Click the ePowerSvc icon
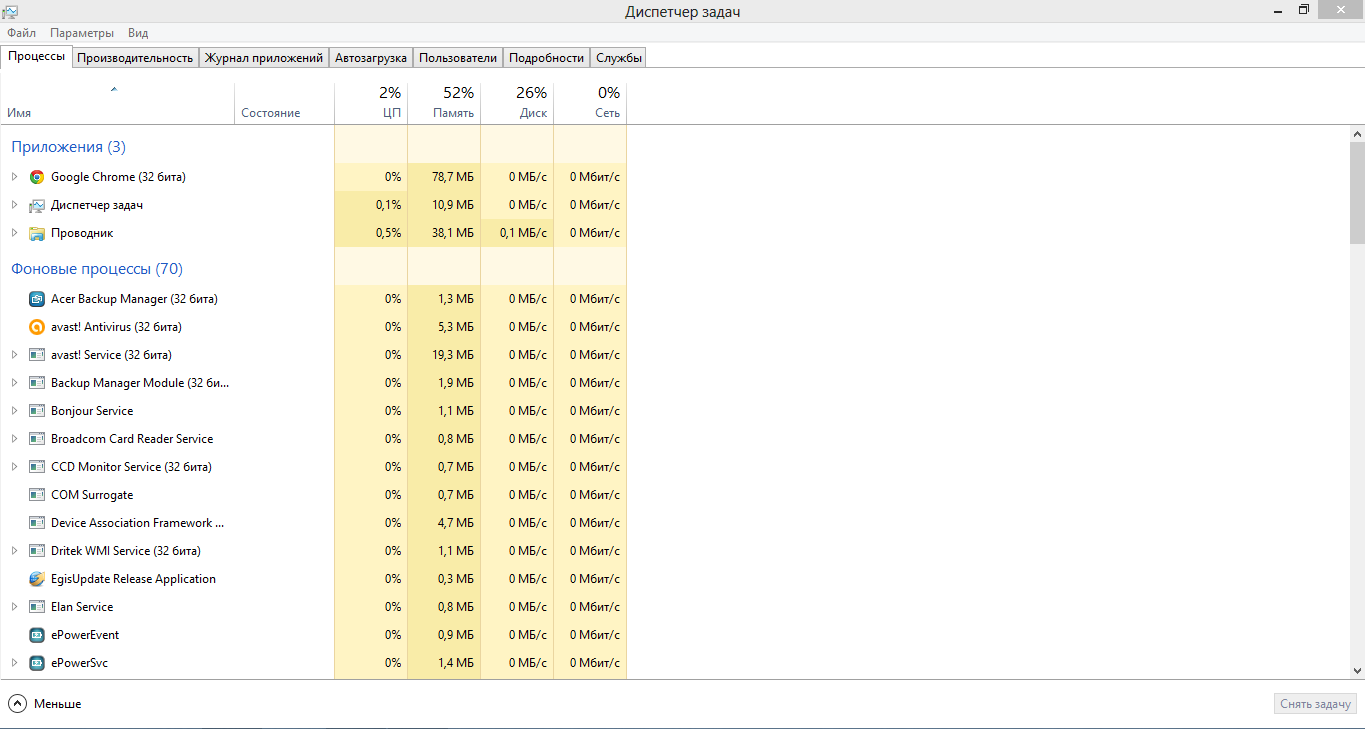The image size is (1365, 729). point(37,663)
